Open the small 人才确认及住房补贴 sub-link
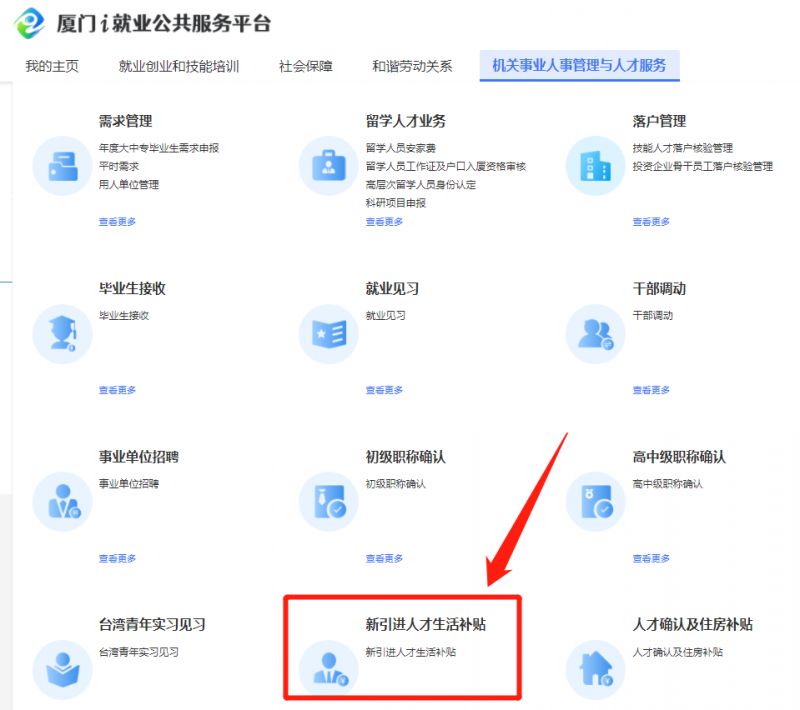 pyautogui.click(x=678, y=652)
